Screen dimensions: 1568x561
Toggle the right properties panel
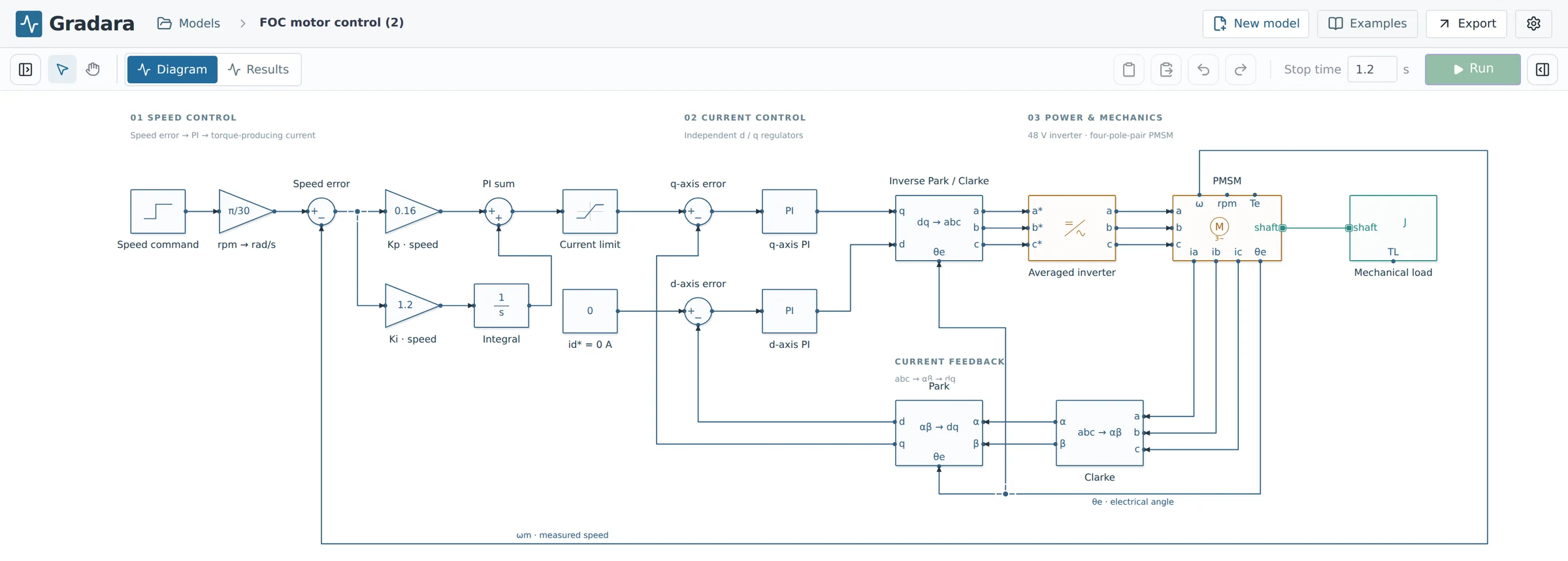(x=1543, y=69)
